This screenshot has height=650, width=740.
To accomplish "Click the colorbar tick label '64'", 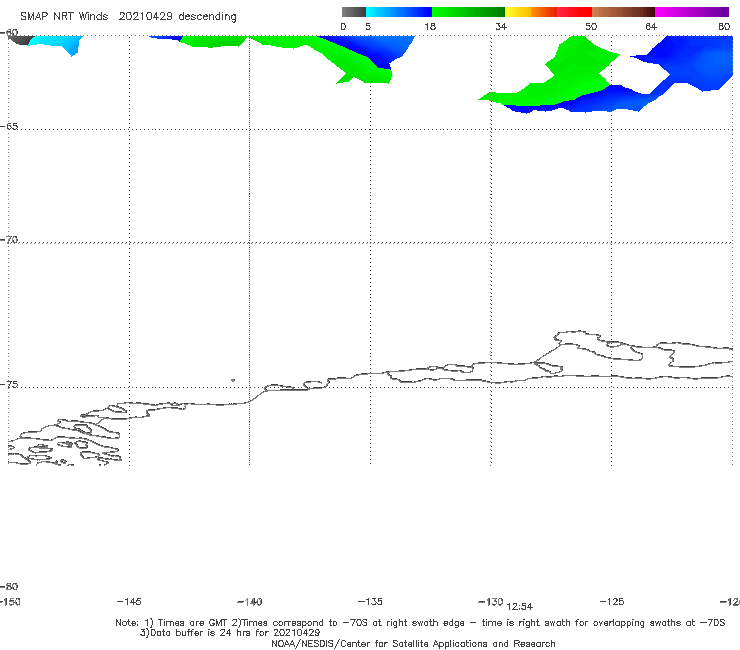I will tap(651, 26).
